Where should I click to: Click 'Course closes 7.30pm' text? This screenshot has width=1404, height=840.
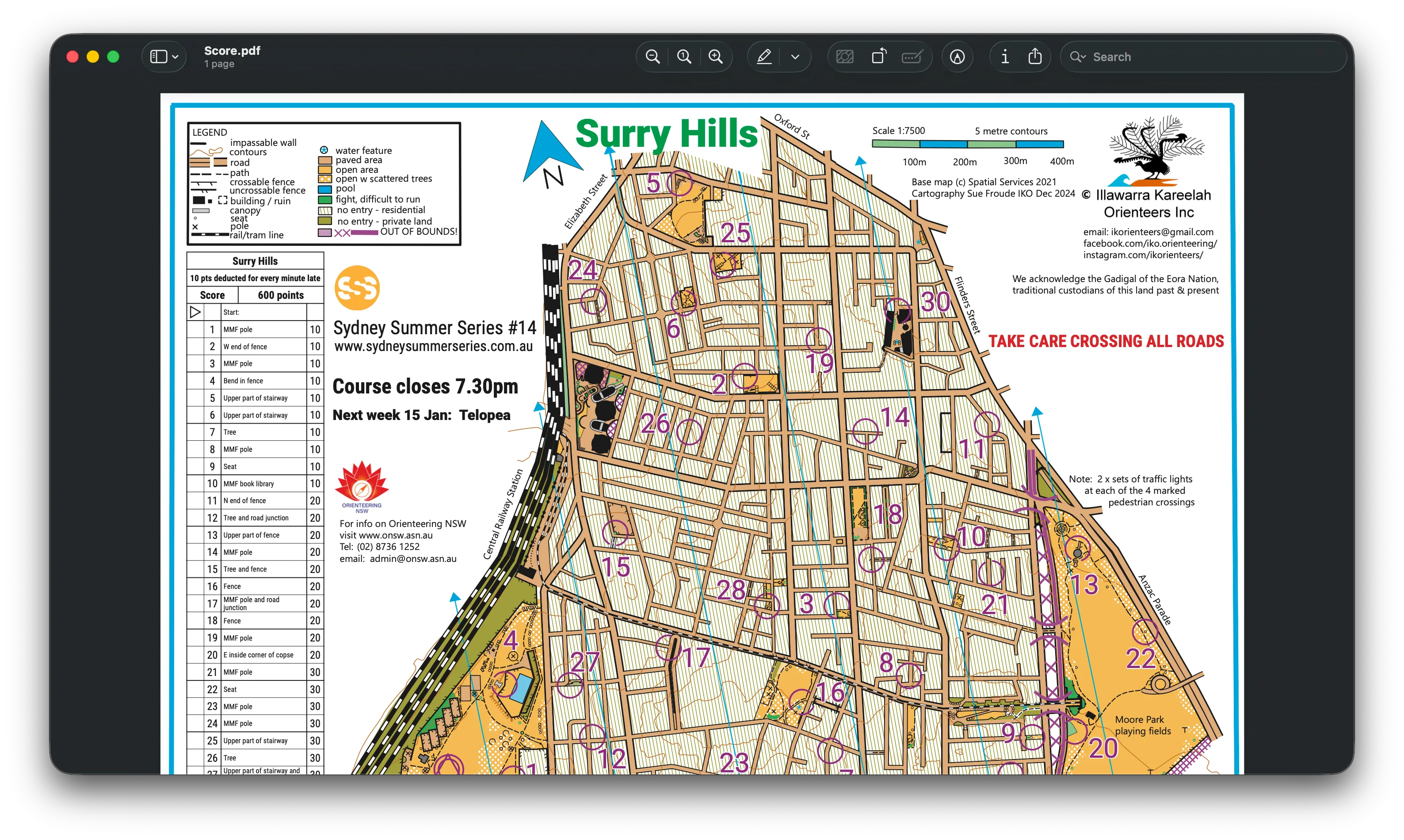pyautogui.click(x=425, y=386)
